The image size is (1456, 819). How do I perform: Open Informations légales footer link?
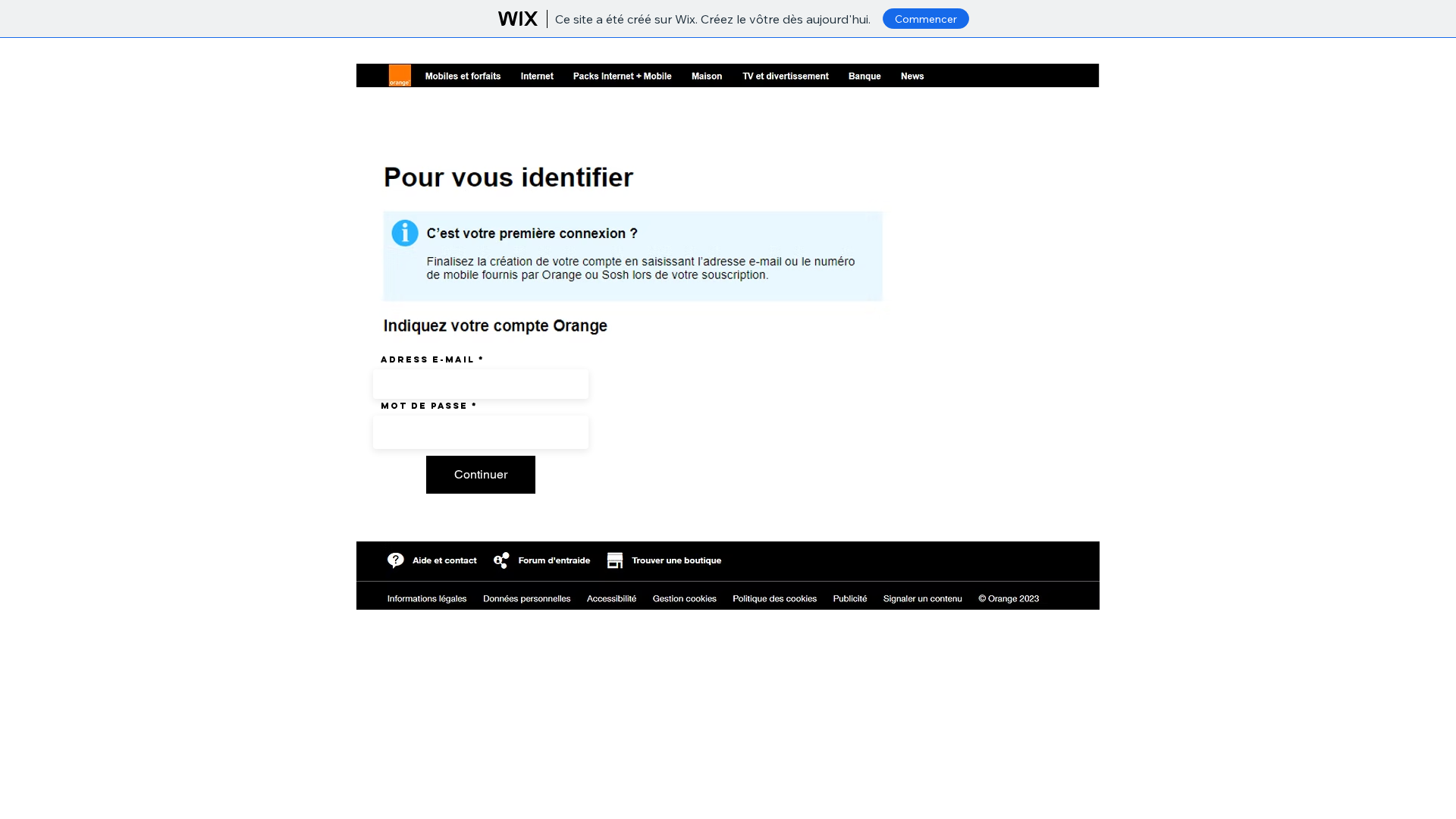point(427,598)
